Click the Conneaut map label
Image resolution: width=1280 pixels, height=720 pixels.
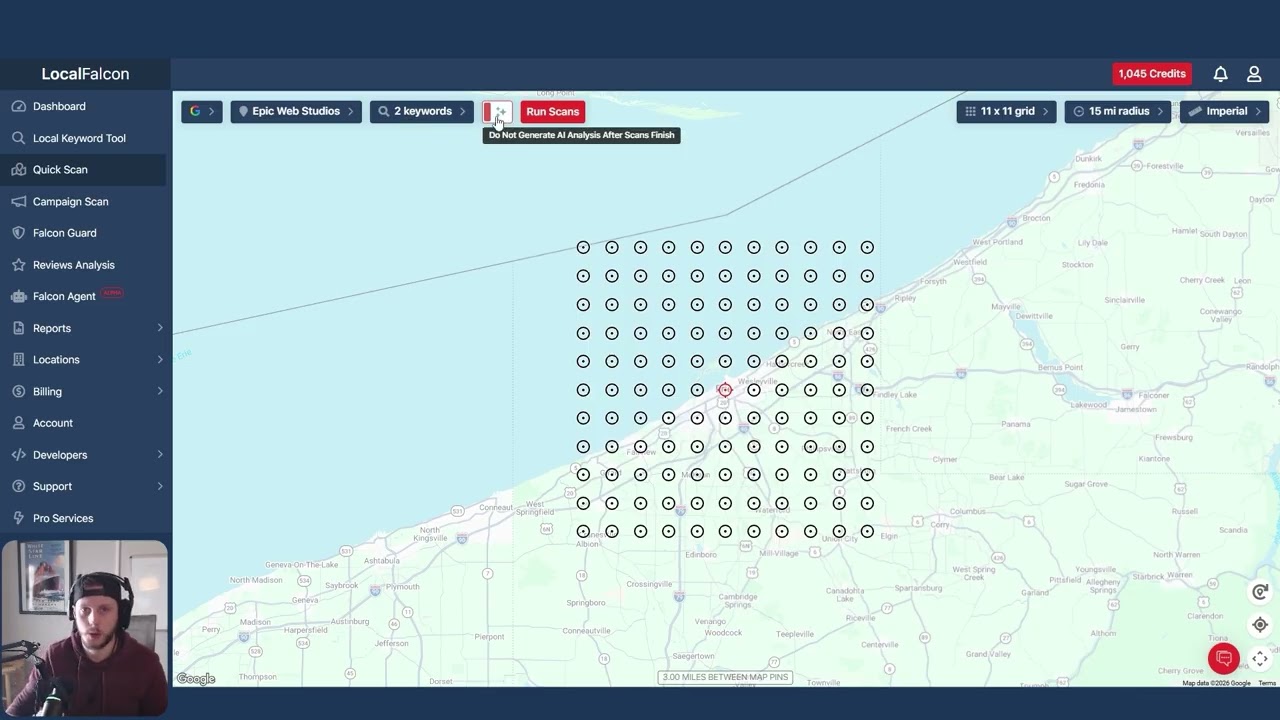pos(495,507)
